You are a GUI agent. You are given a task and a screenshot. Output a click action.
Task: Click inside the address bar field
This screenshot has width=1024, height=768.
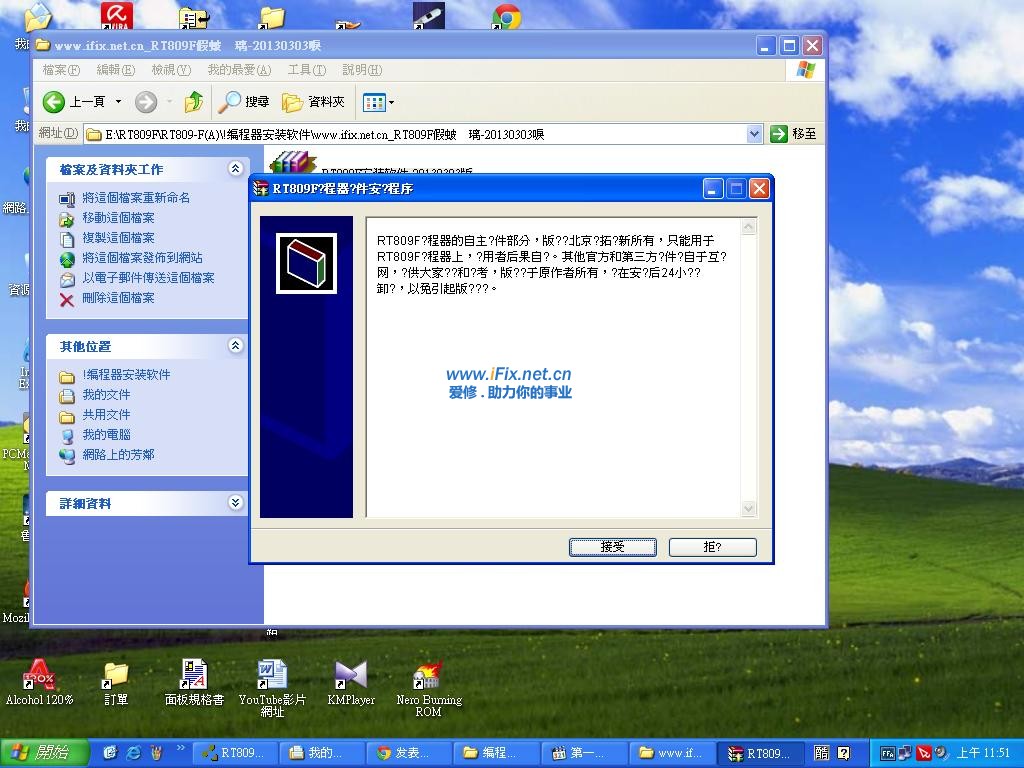(x=400, y=132)
